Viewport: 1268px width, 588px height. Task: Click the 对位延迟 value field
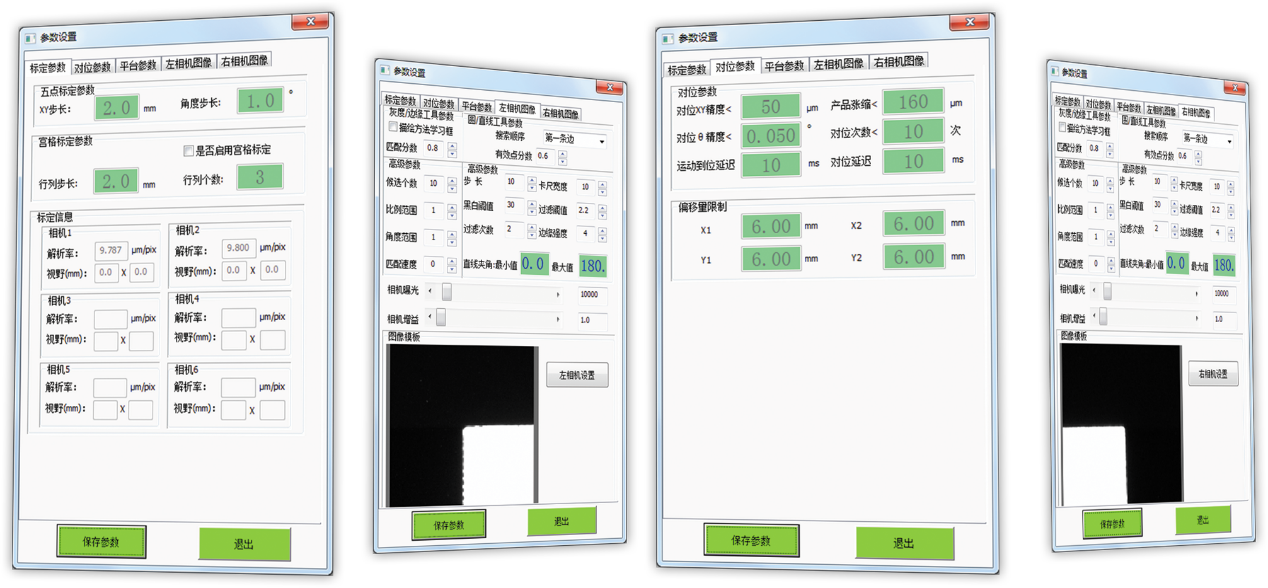click(x=913, y=160)
